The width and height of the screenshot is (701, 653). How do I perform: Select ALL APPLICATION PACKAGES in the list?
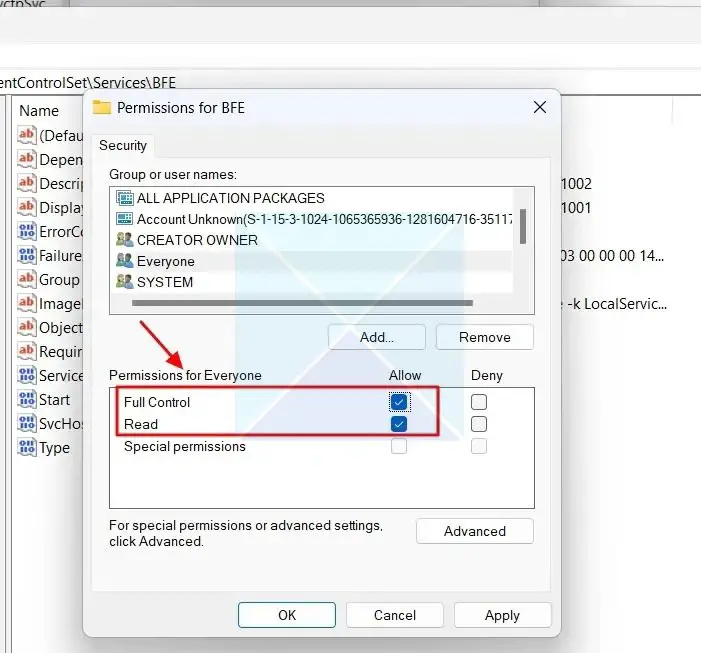(x=312, y=198)
